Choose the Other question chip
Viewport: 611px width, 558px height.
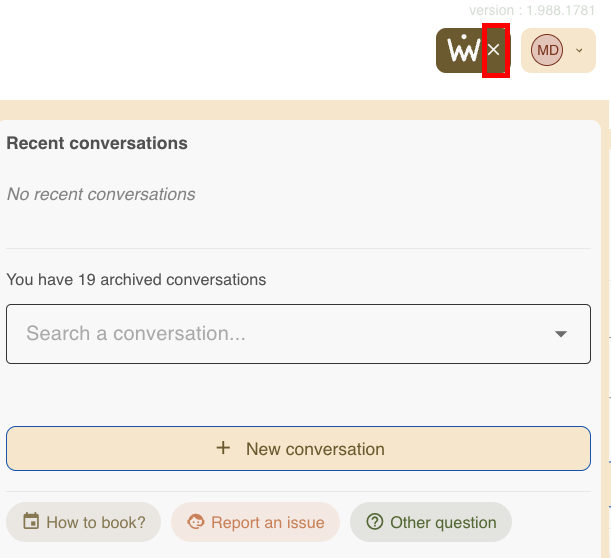(430, 522)
